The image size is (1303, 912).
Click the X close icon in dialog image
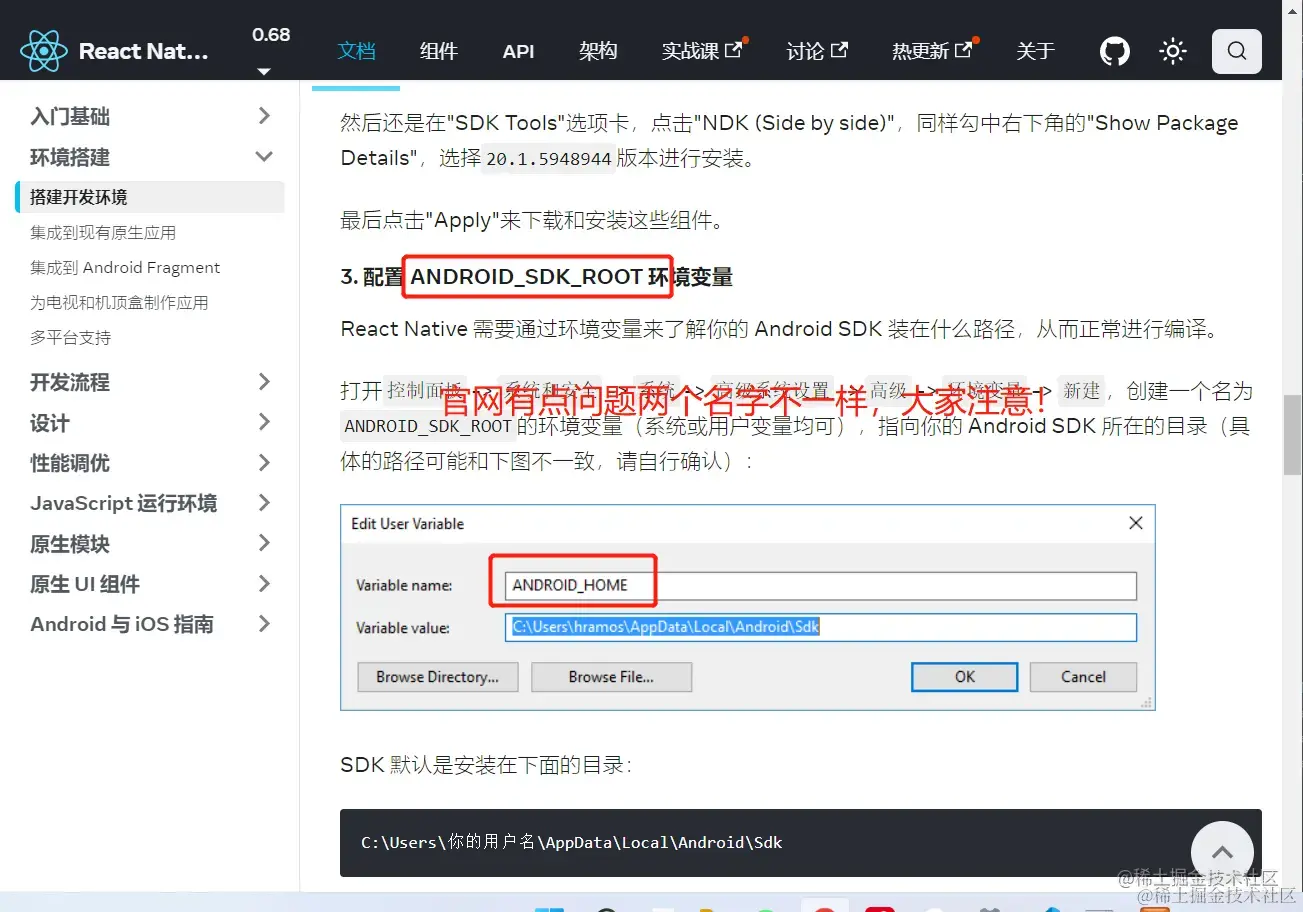[x=1135, y=523]
